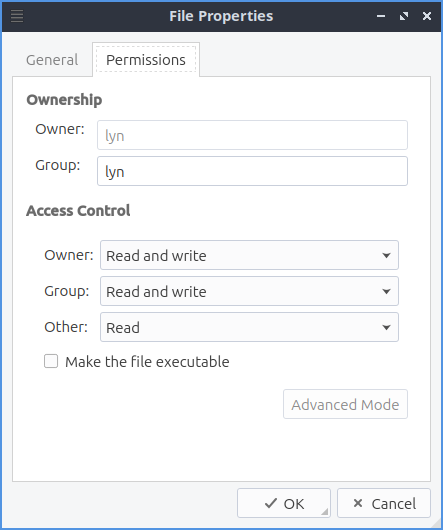This screenshot has height=530, width=443.
Task: Open the window menu hamburger icon
Action: 17,16
